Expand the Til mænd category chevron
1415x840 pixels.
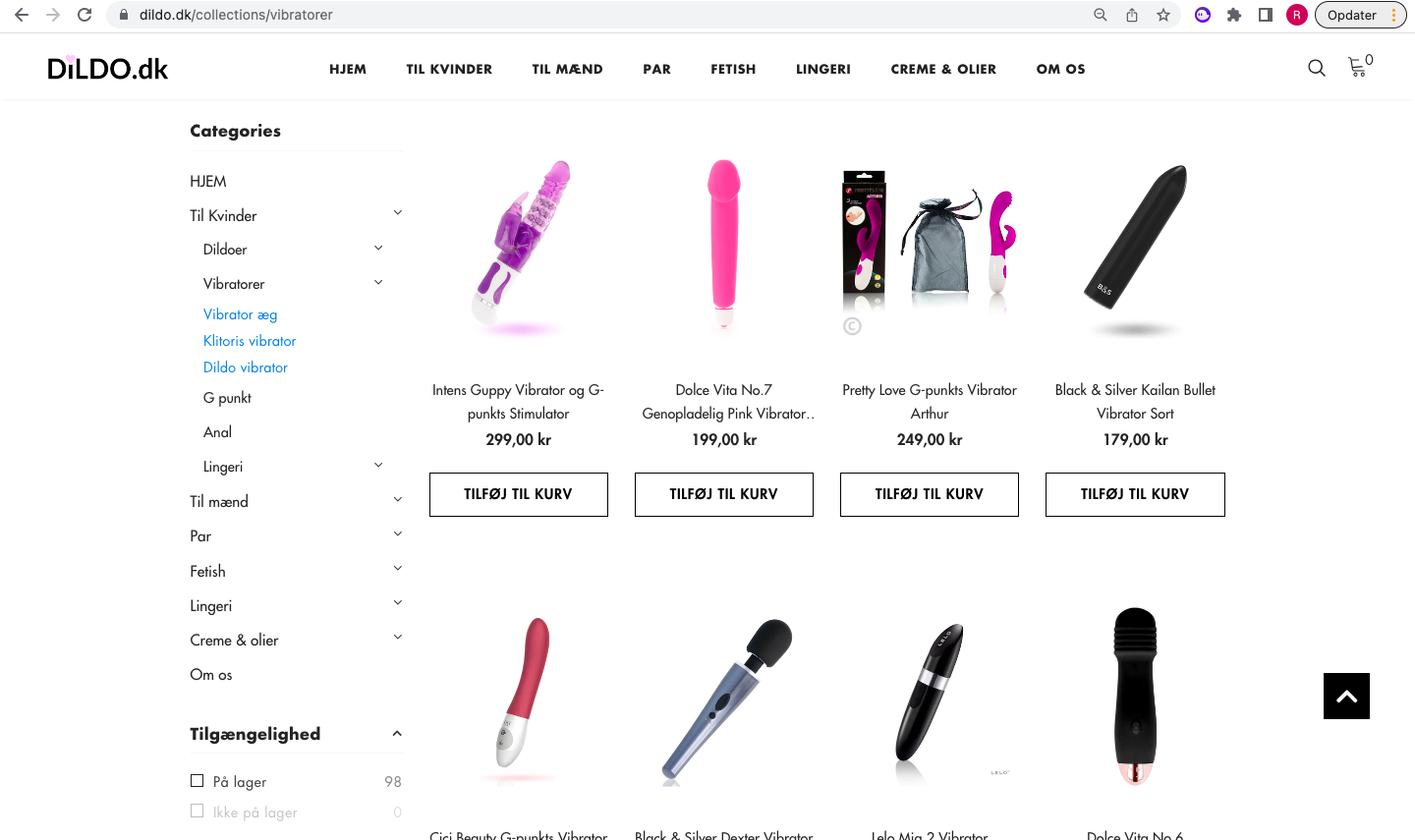tap(398, 500)
